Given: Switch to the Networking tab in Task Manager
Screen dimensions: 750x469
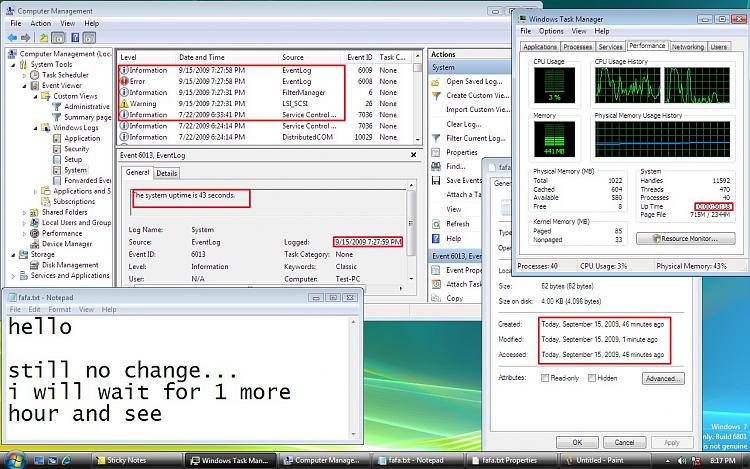Looking at the screenshot, I should coord(687,47).
